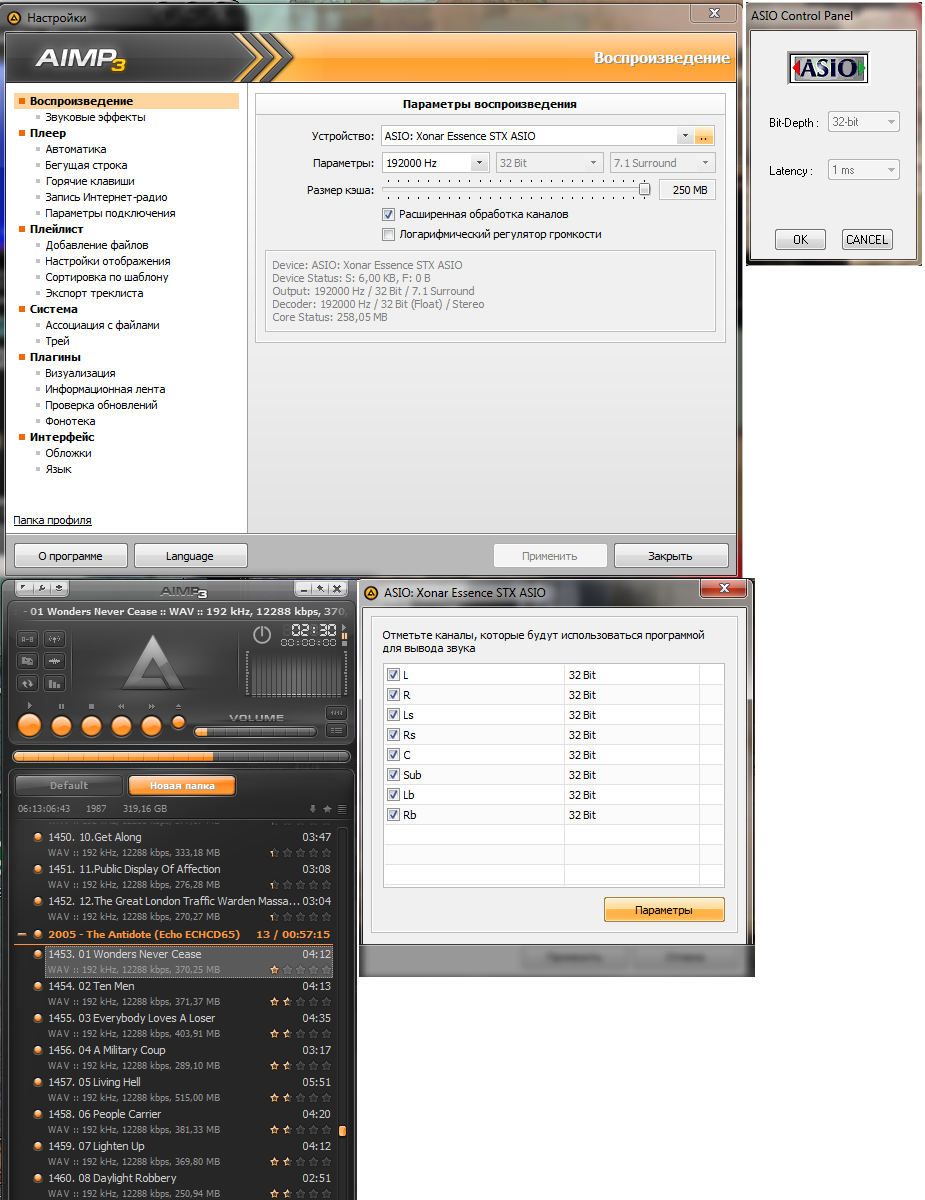Toggle the repeat arrows icon
925x1200 pixels.
pos(28,684)
